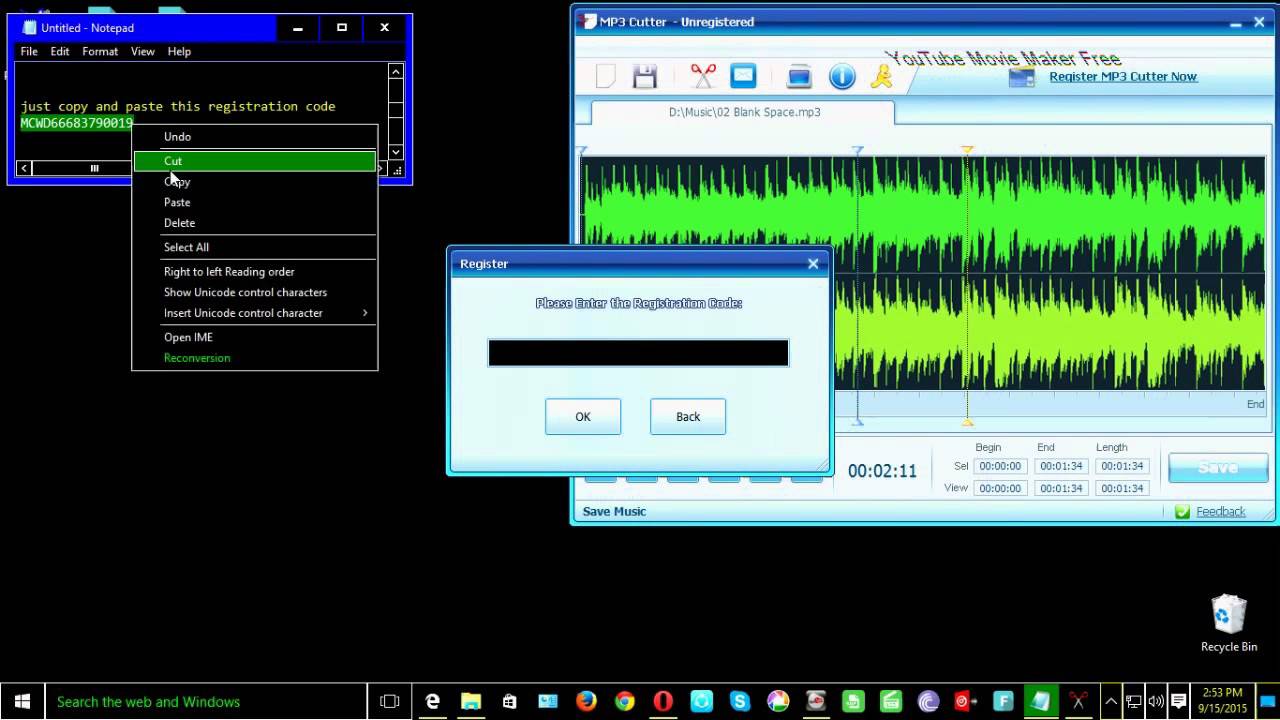Click the View Begin time field
This screenshot has width=1280, height=720.
(x=1000, y=488)
